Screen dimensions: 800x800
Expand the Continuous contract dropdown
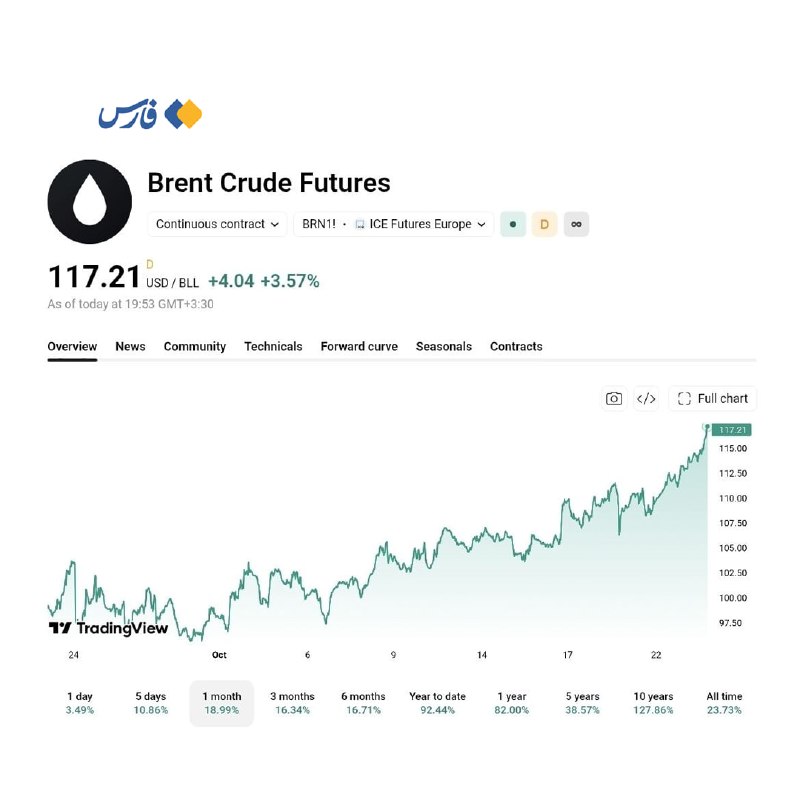click(217, 224)
